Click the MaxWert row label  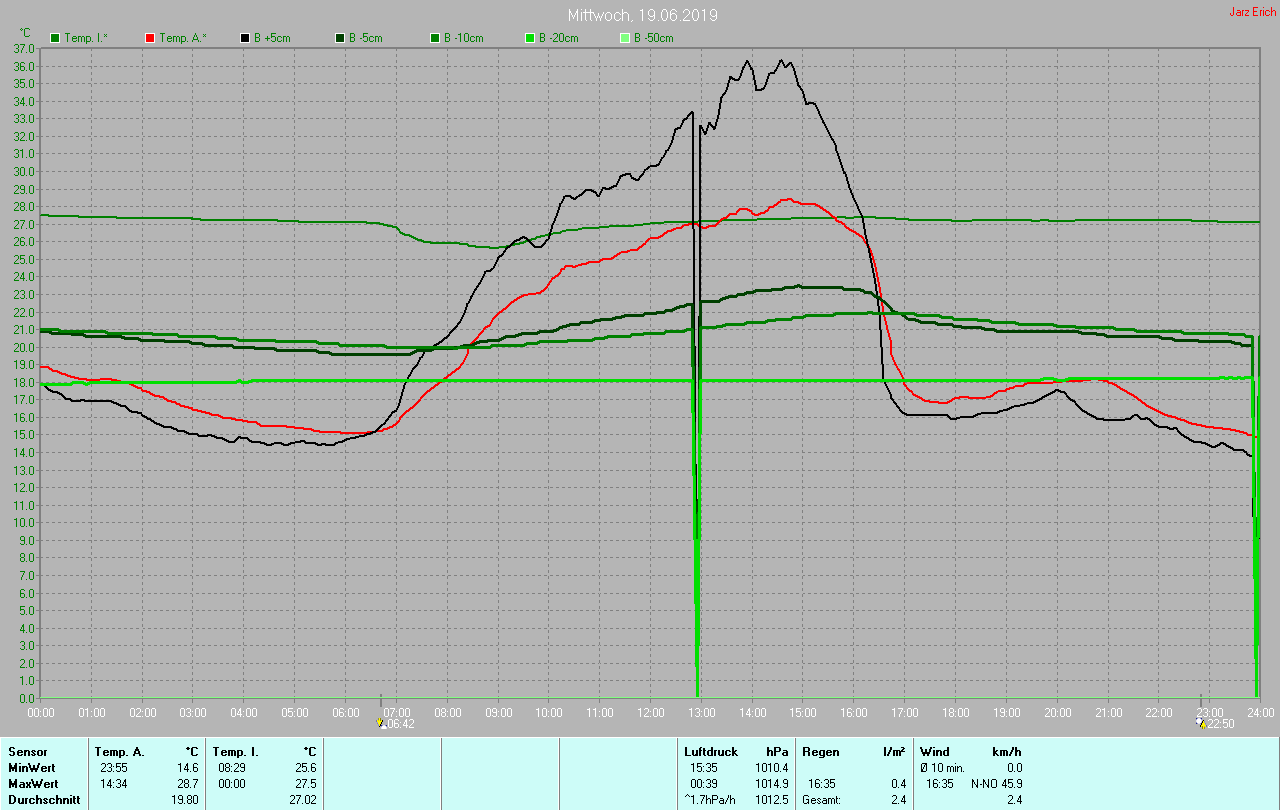pos(30,784)
